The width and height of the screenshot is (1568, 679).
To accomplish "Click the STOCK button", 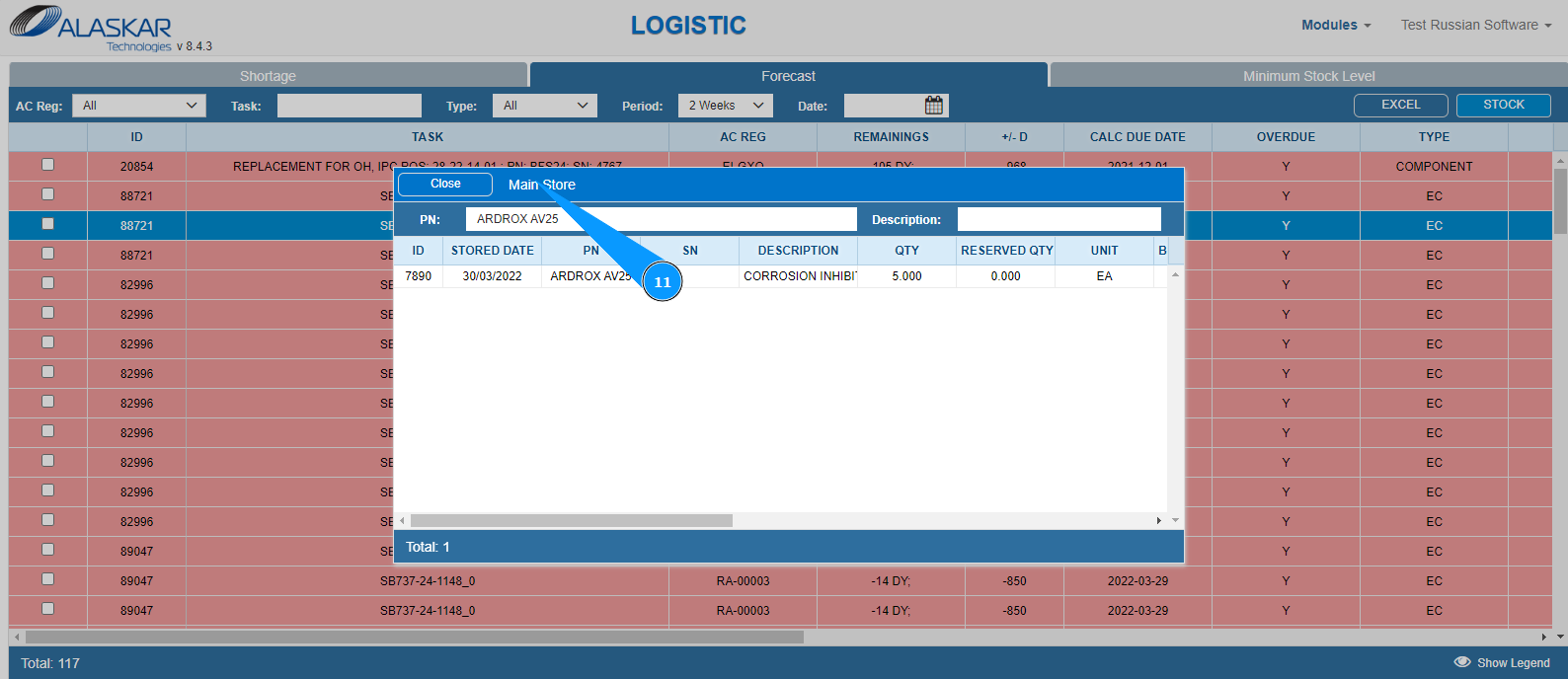I will 1504,105.
